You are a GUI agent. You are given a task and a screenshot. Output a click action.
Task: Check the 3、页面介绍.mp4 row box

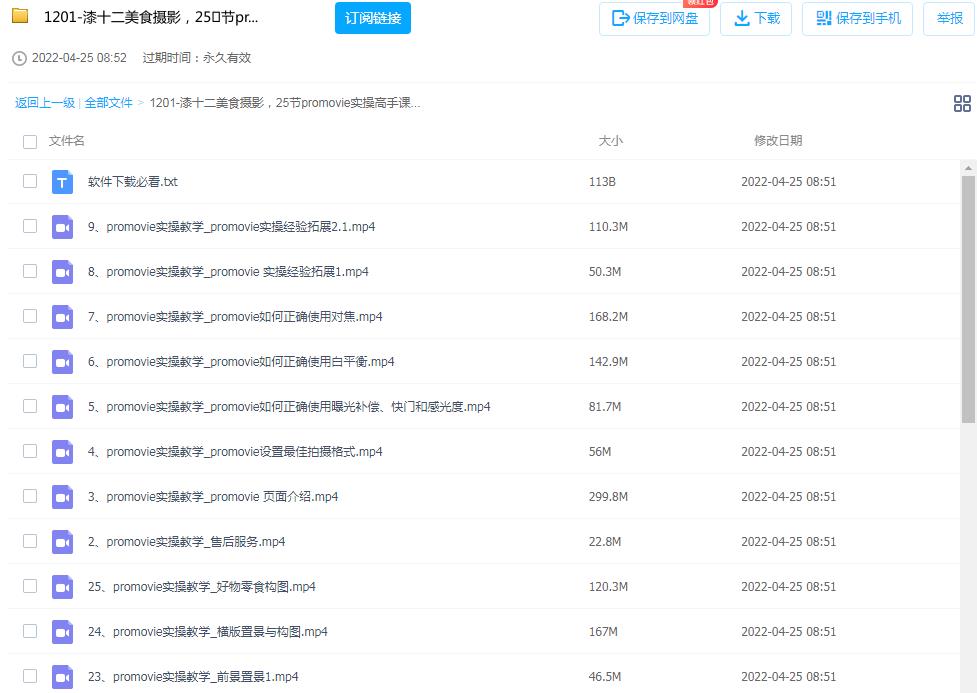click(x=30, y=496)
